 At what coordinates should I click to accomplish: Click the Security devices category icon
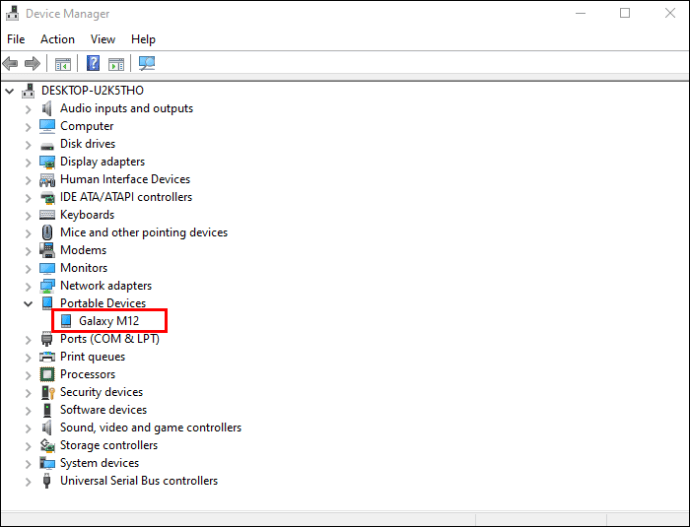(48, 392)
